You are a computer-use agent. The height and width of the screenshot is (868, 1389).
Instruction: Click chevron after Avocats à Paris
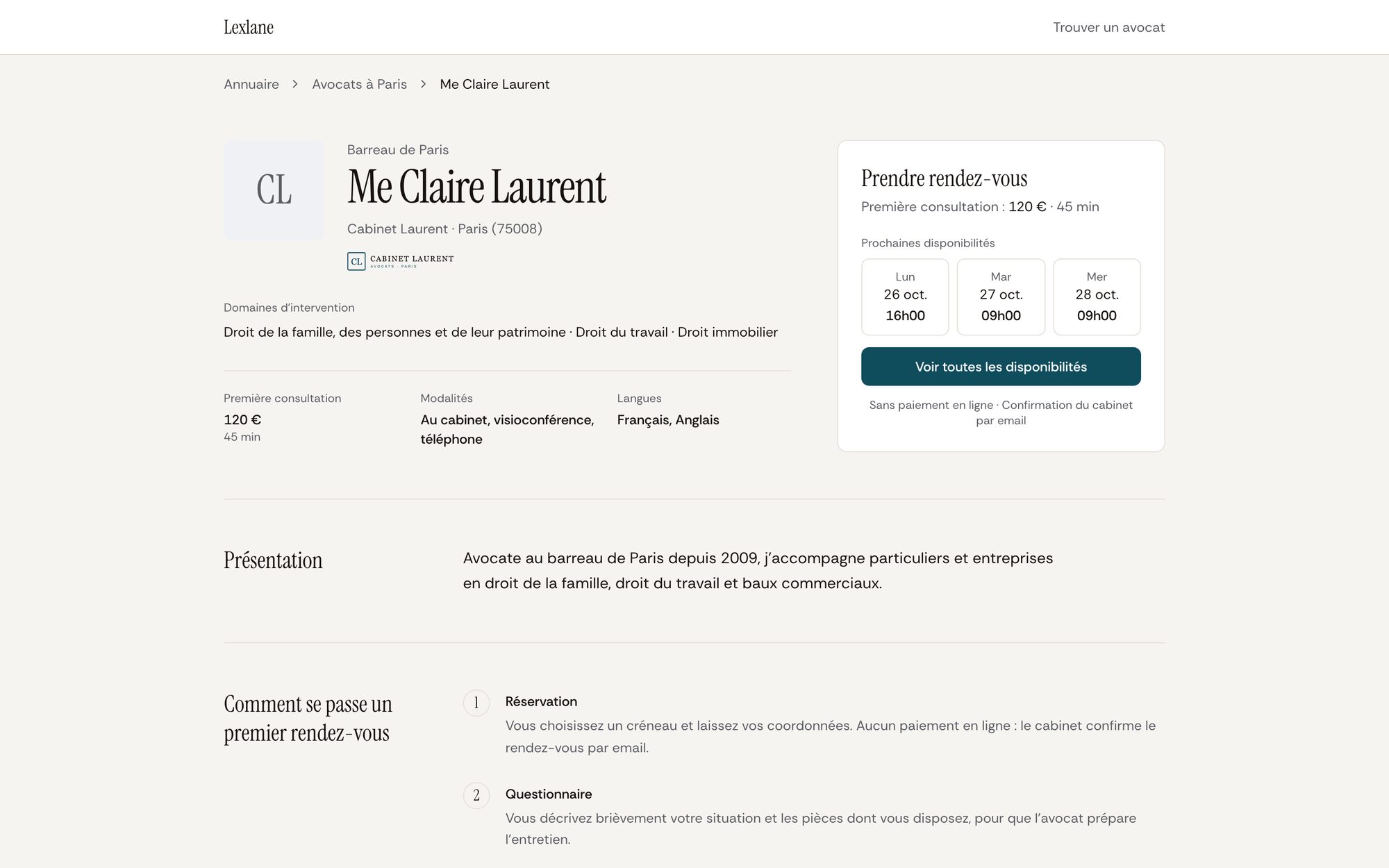(423, 84)
